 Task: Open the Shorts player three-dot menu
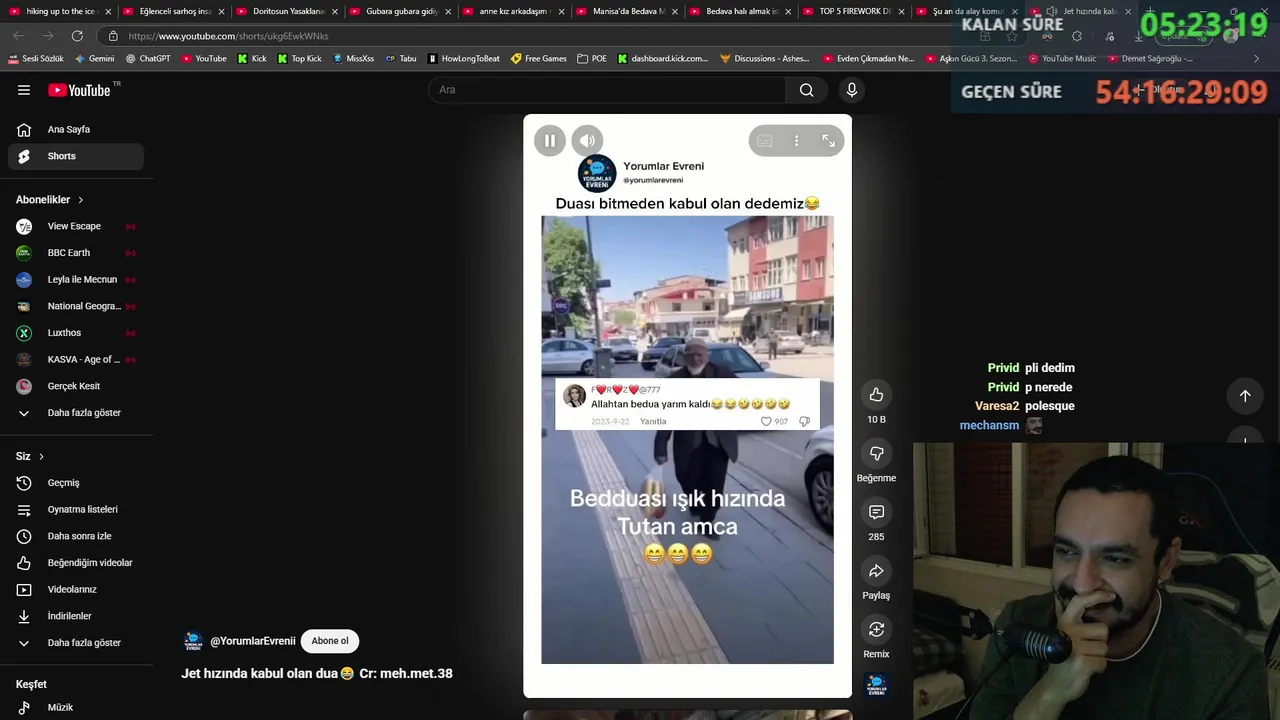(796, 141)
